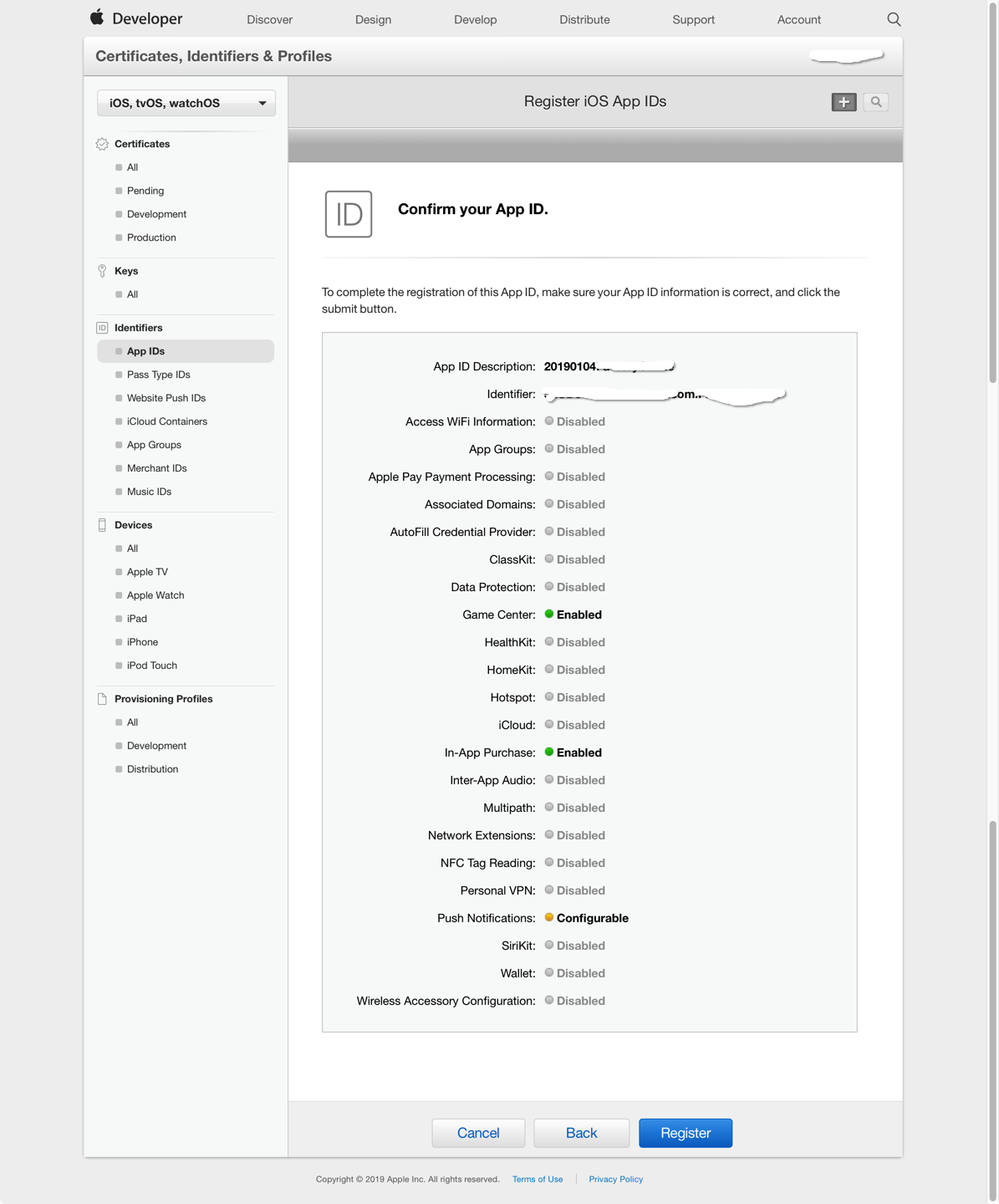This screenshot has height=1204, width=999.
Task: Click the Push Notifications Configurable status dot
Action: click(549, 918)
